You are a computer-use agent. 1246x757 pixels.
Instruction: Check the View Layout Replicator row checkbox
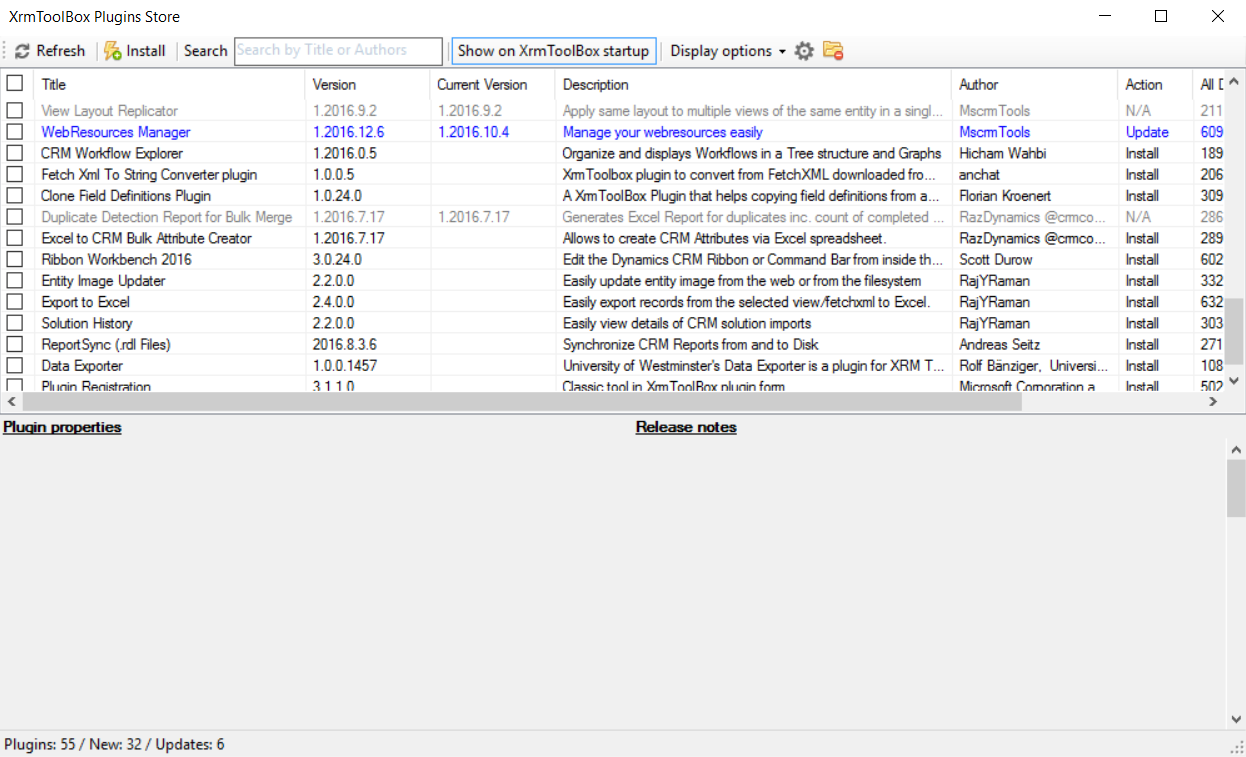click(15, 111)
